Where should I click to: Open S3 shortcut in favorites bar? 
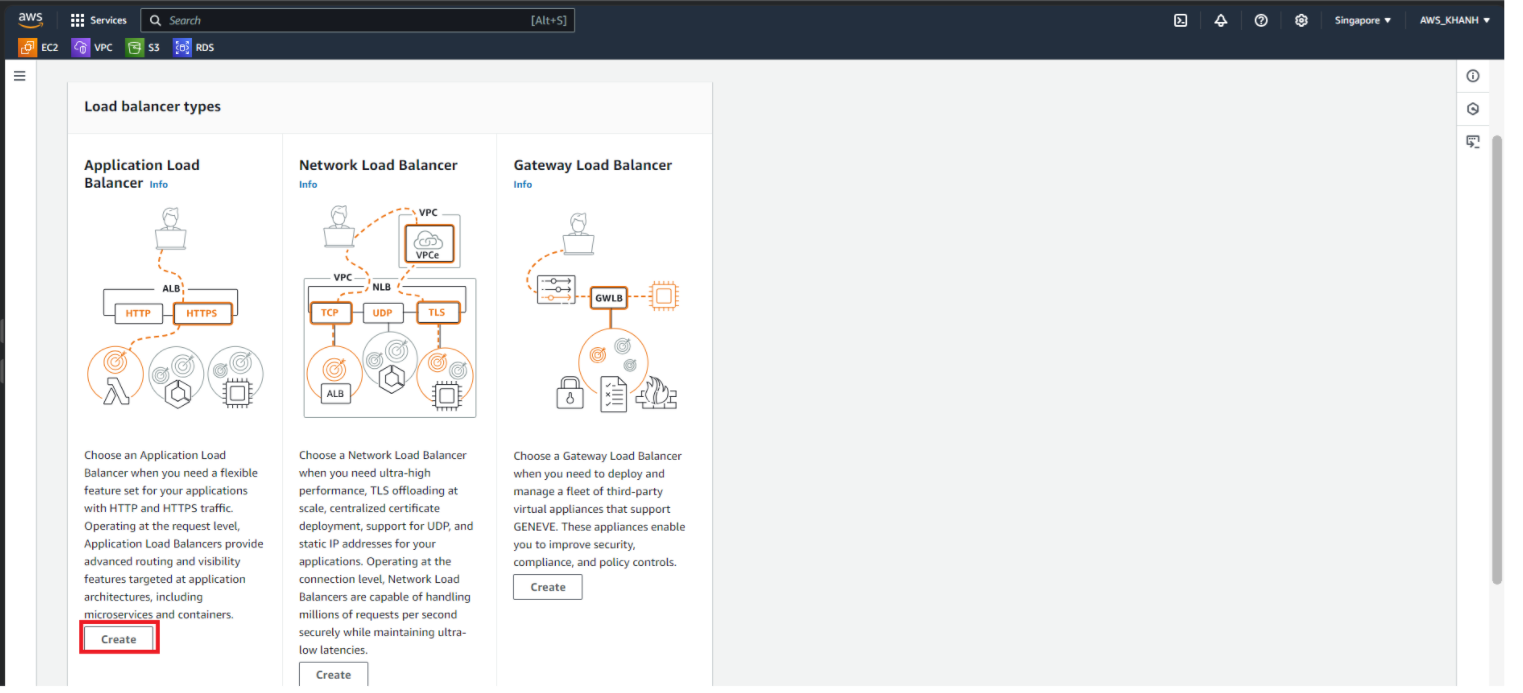click(143, 47)
